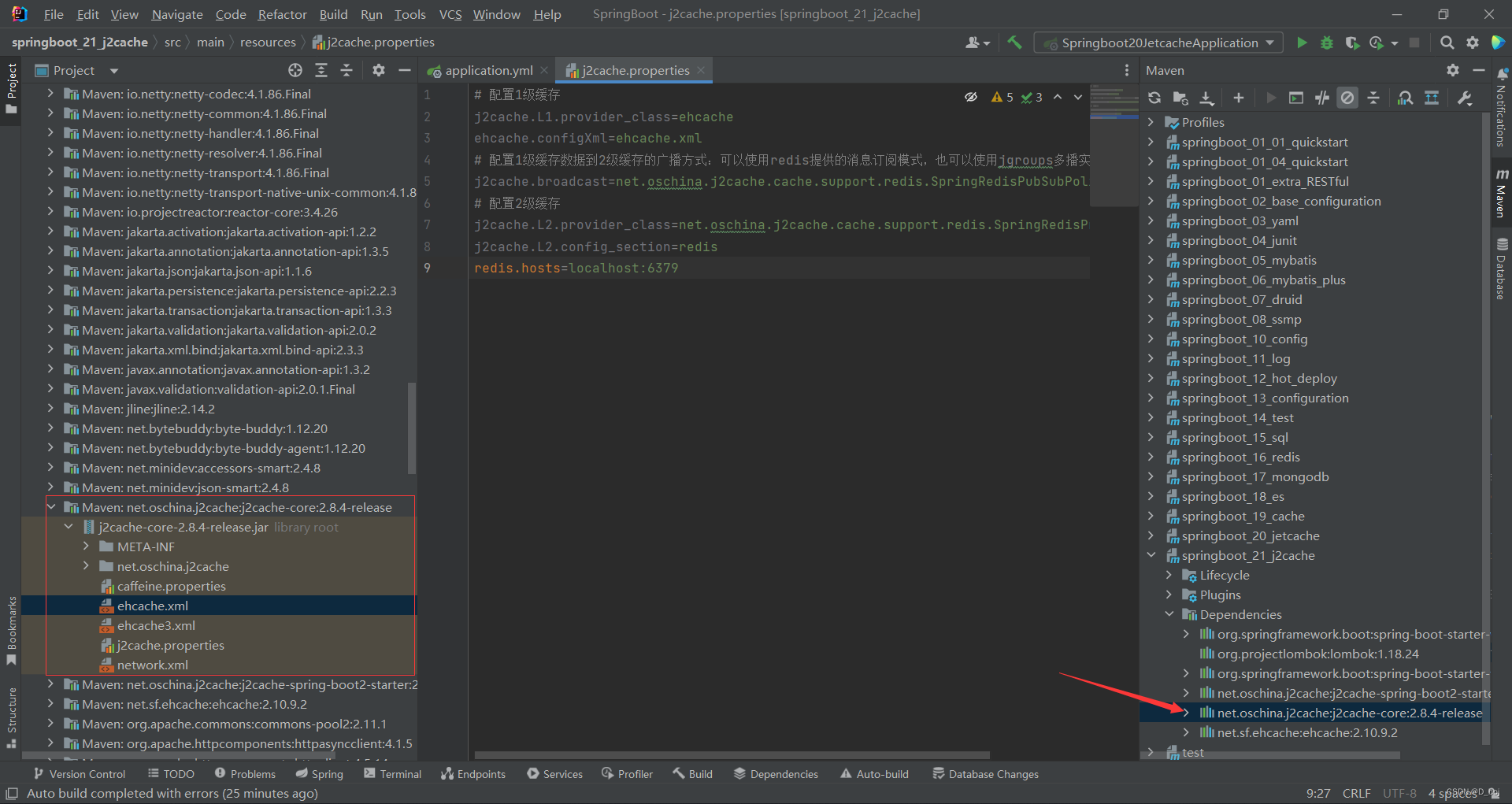Toggle Database side tool window
The image size is (1512, 804).
pyautogui.click(x=1502, y=269)
